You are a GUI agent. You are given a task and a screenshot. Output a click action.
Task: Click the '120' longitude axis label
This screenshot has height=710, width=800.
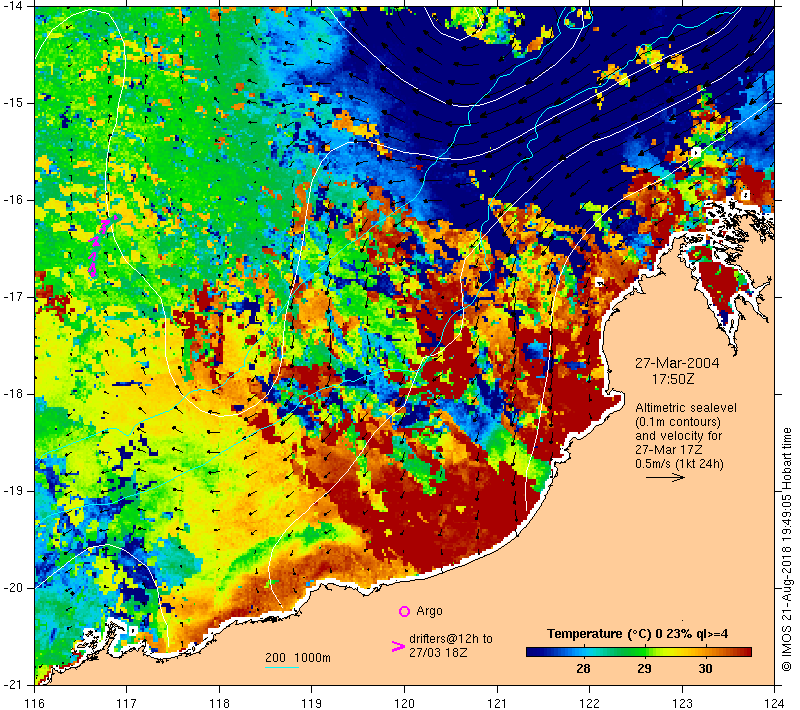pos(404,703)
